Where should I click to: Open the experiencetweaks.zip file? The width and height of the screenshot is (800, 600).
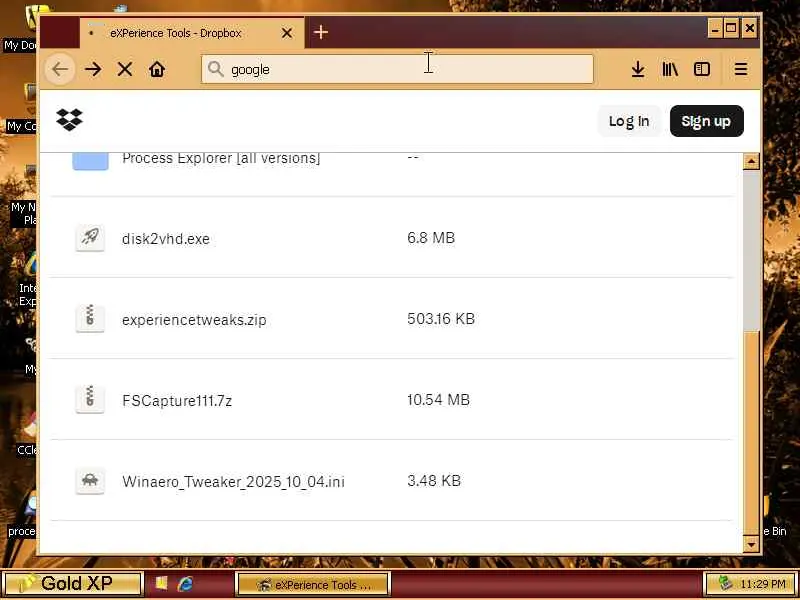pos(194,320)
